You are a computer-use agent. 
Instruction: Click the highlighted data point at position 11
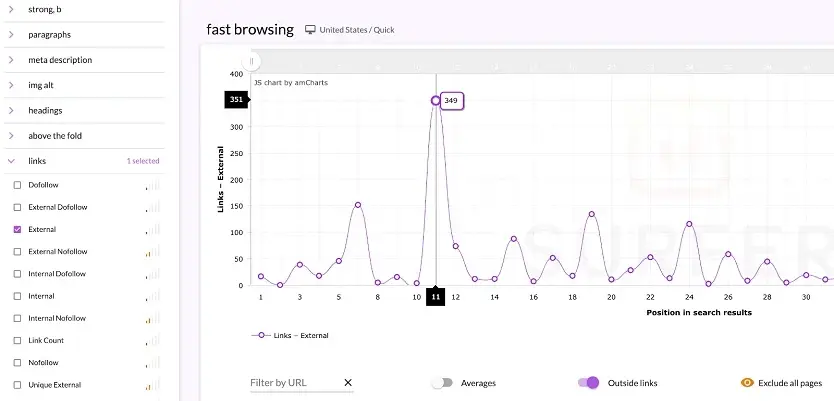[x=436, y=101]
